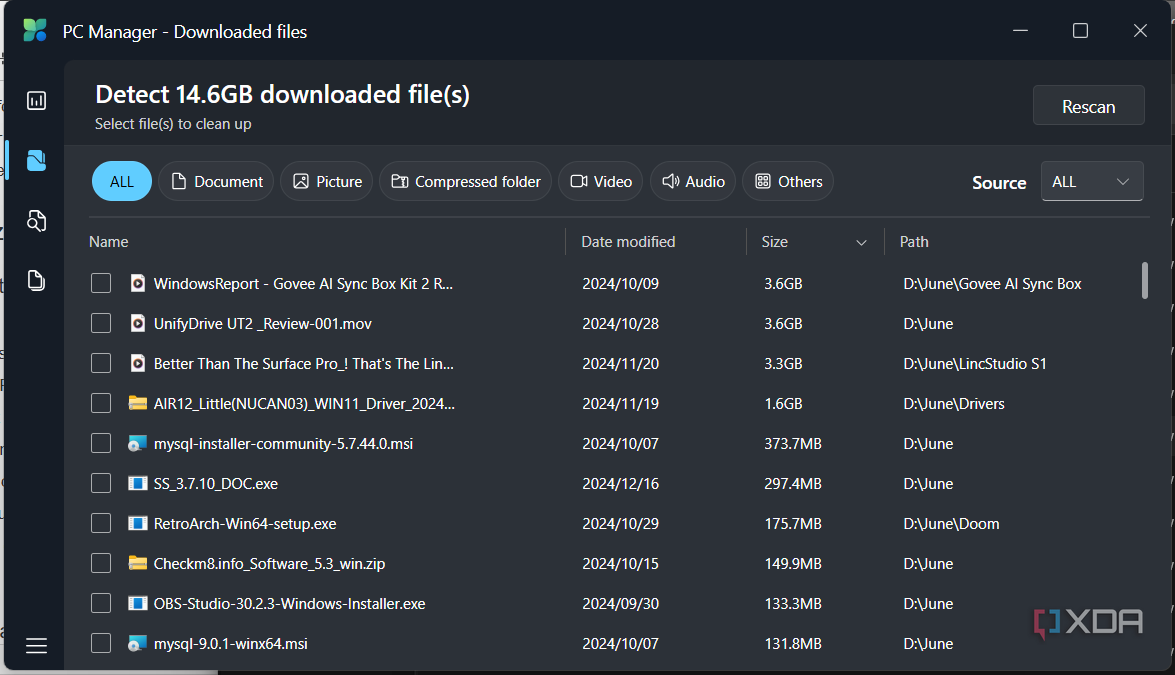Filter by Video type
The image size is (1175, 675).
point(600,181)
